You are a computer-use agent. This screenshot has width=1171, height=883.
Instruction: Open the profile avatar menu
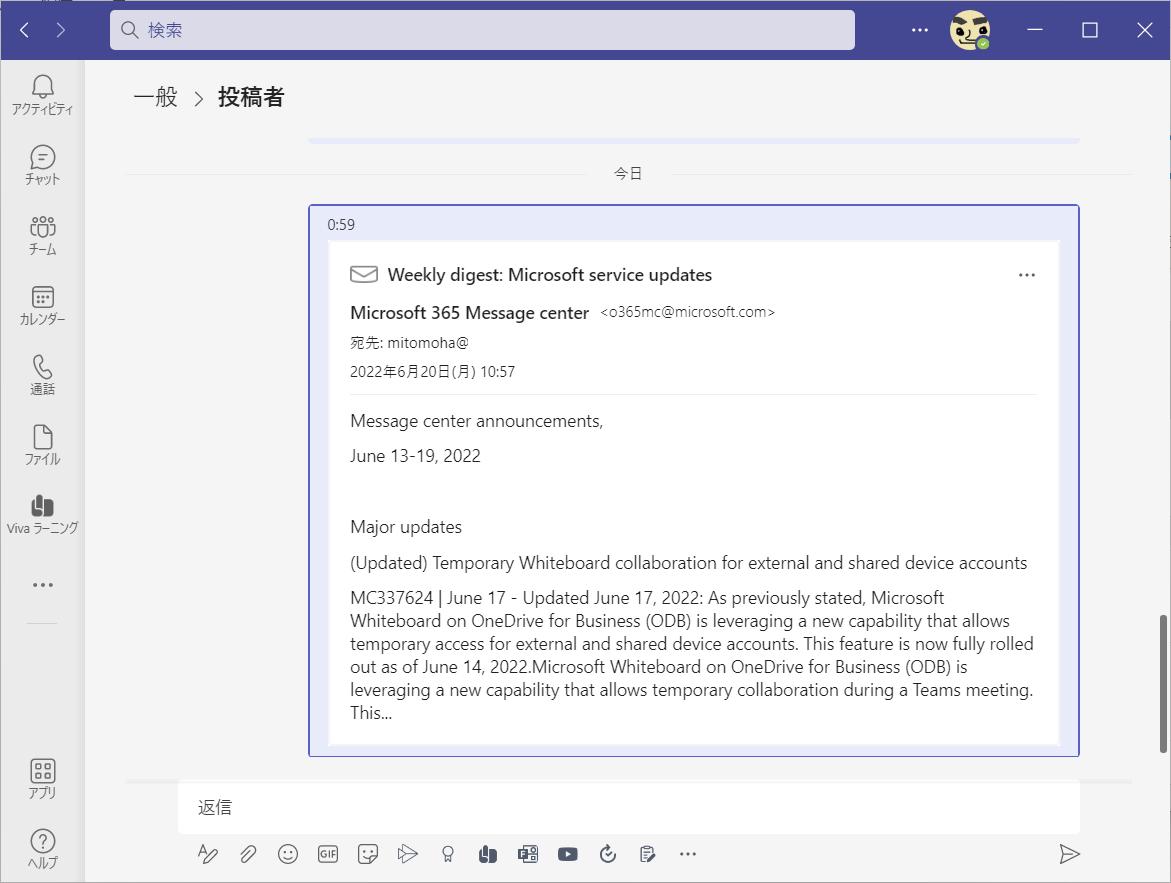[969, 30]
